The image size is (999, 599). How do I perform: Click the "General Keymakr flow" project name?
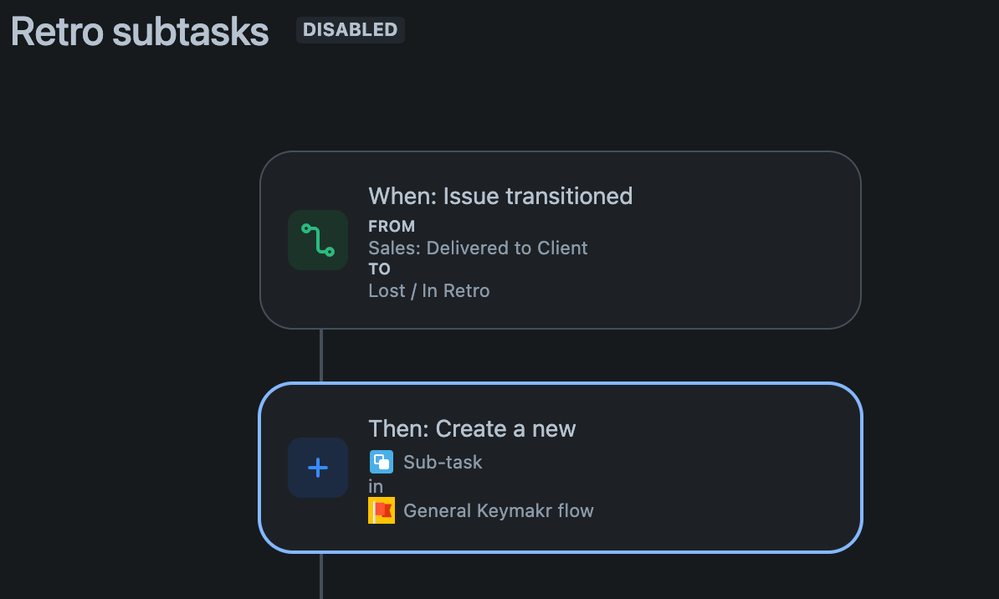(498, 511)
